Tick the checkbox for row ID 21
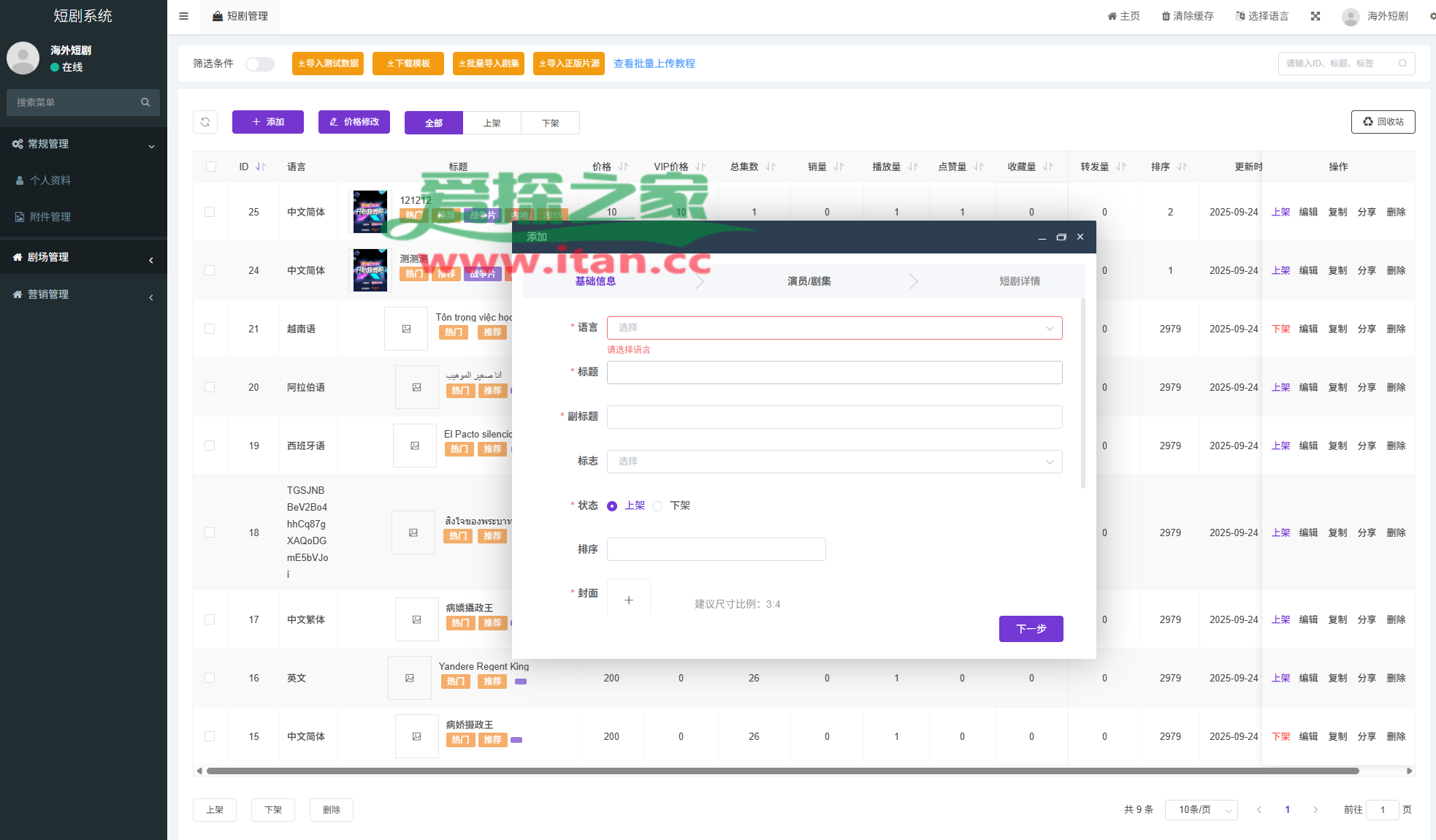Screen dimensions: 1436x840 pos(210,329)
